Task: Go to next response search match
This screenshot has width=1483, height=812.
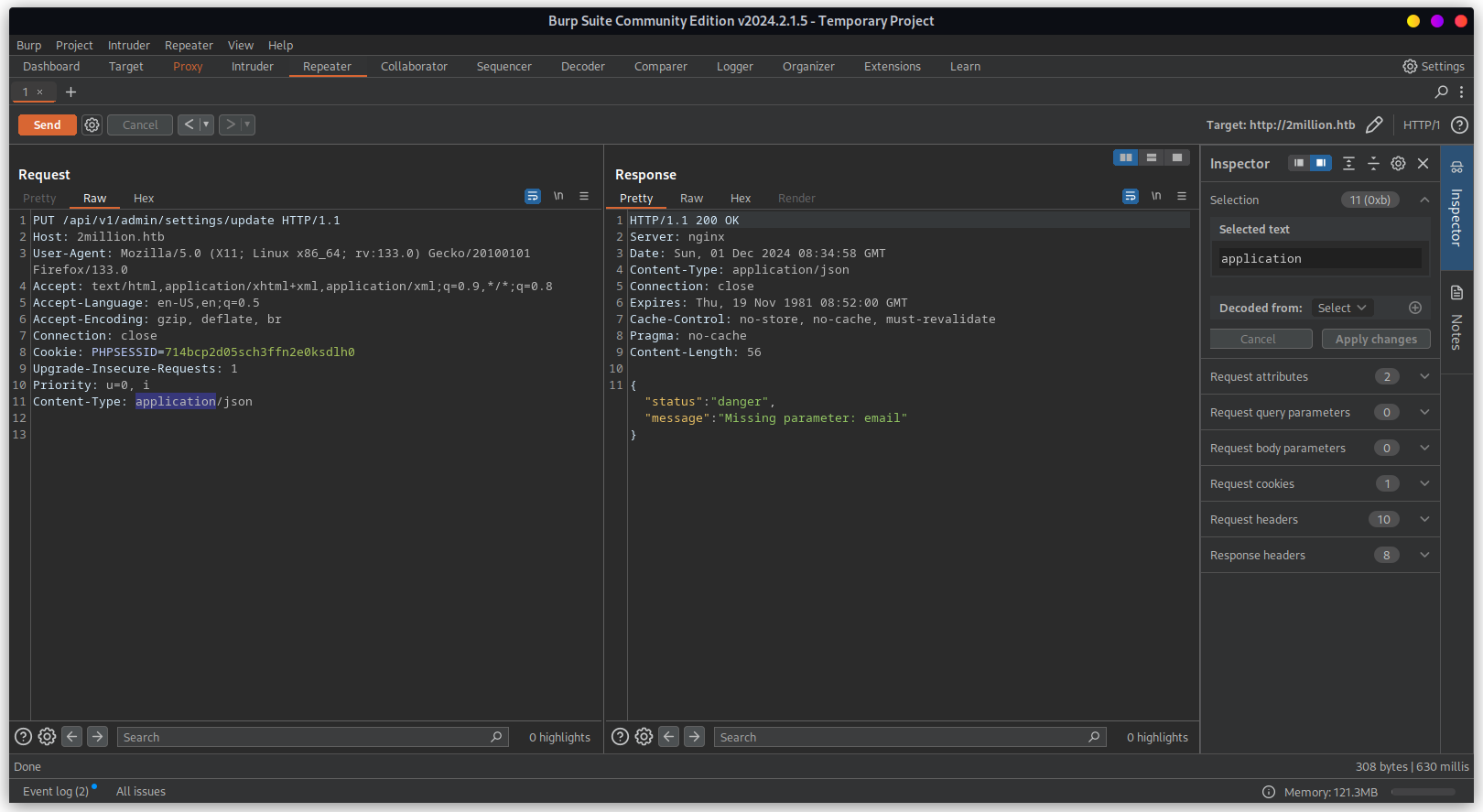Action: pyautogui.click(x=695, y=736)
